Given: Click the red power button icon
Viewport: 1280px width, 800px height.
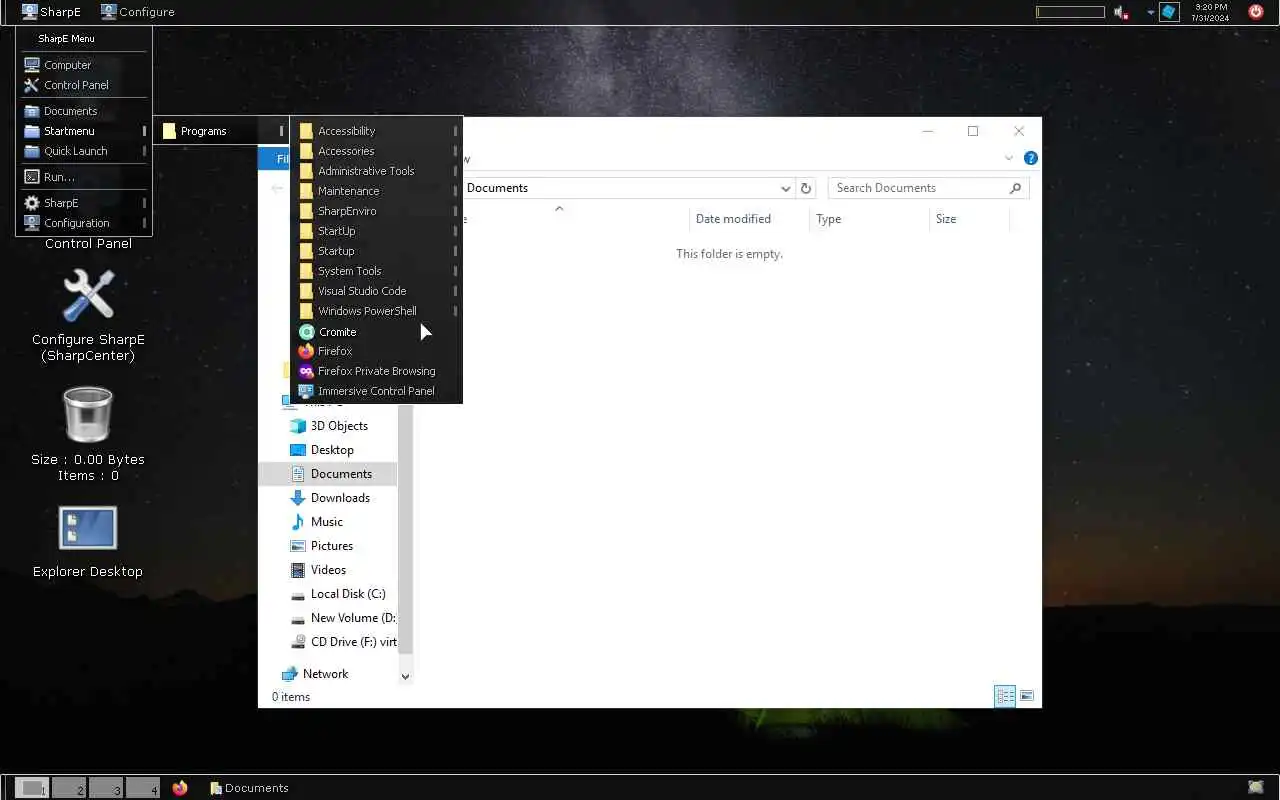Looking at the screenshot, I should pyautogui.click(x=1256, y=12).
